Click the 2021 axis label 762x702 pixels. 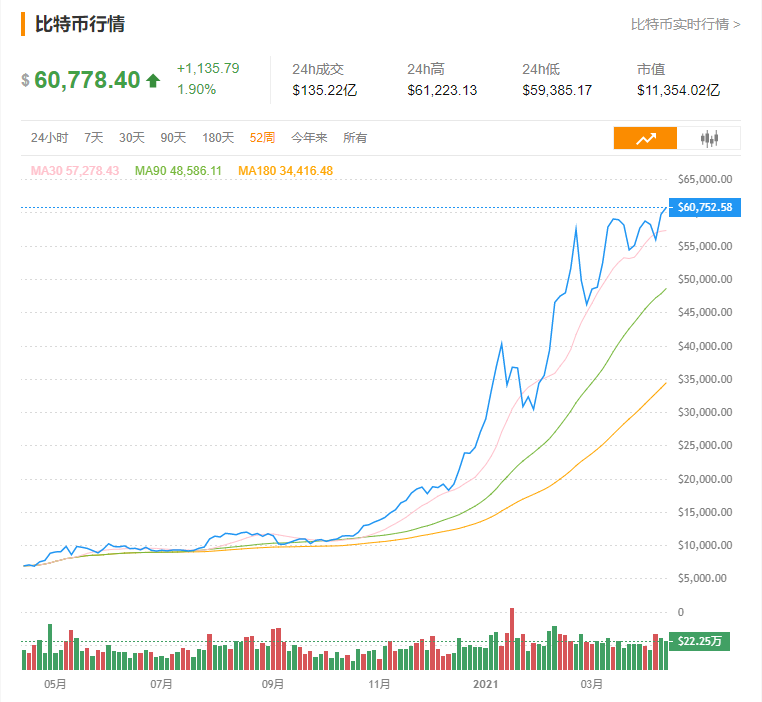click(x=485, y=684)
